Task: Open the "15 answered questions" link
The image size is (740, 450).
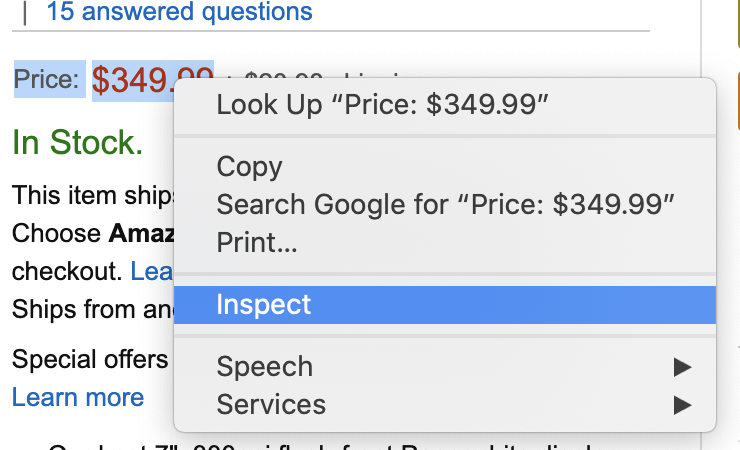Action: coord(179,13)
